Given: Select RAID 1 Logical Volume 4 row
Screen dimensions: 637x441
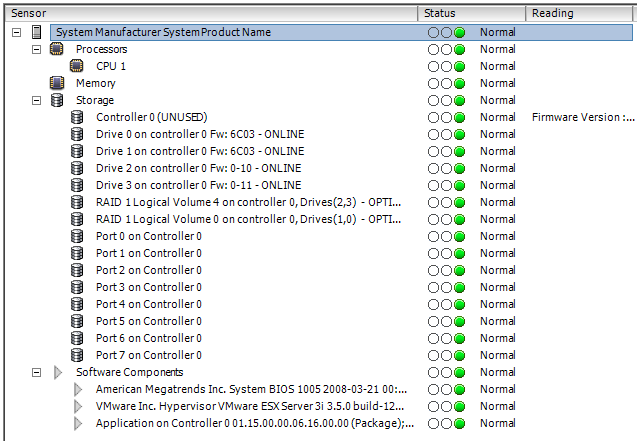Looking at the screenshot, I should click(x=249, y=202).
